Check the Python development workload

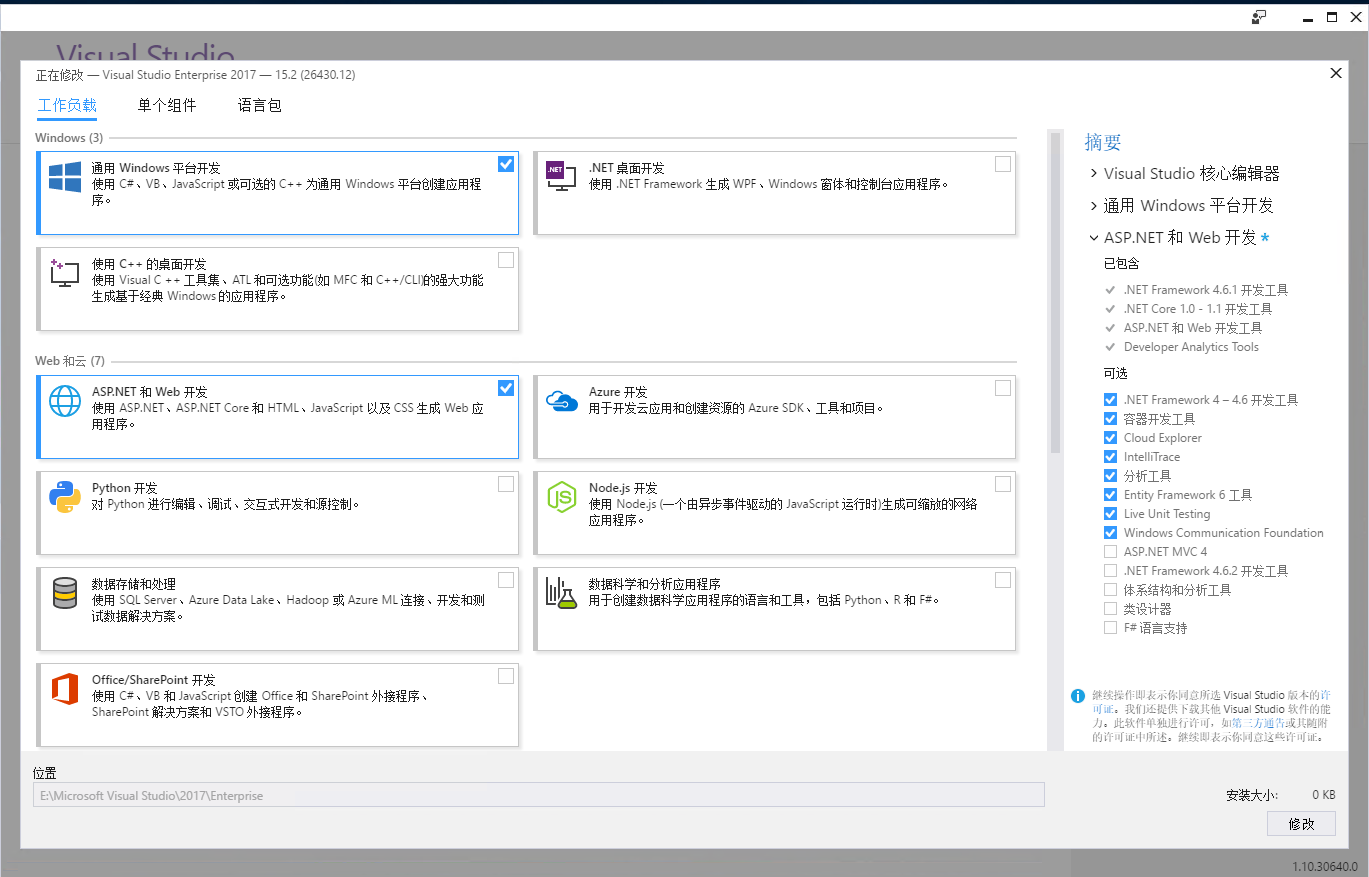tap(506, 484)
